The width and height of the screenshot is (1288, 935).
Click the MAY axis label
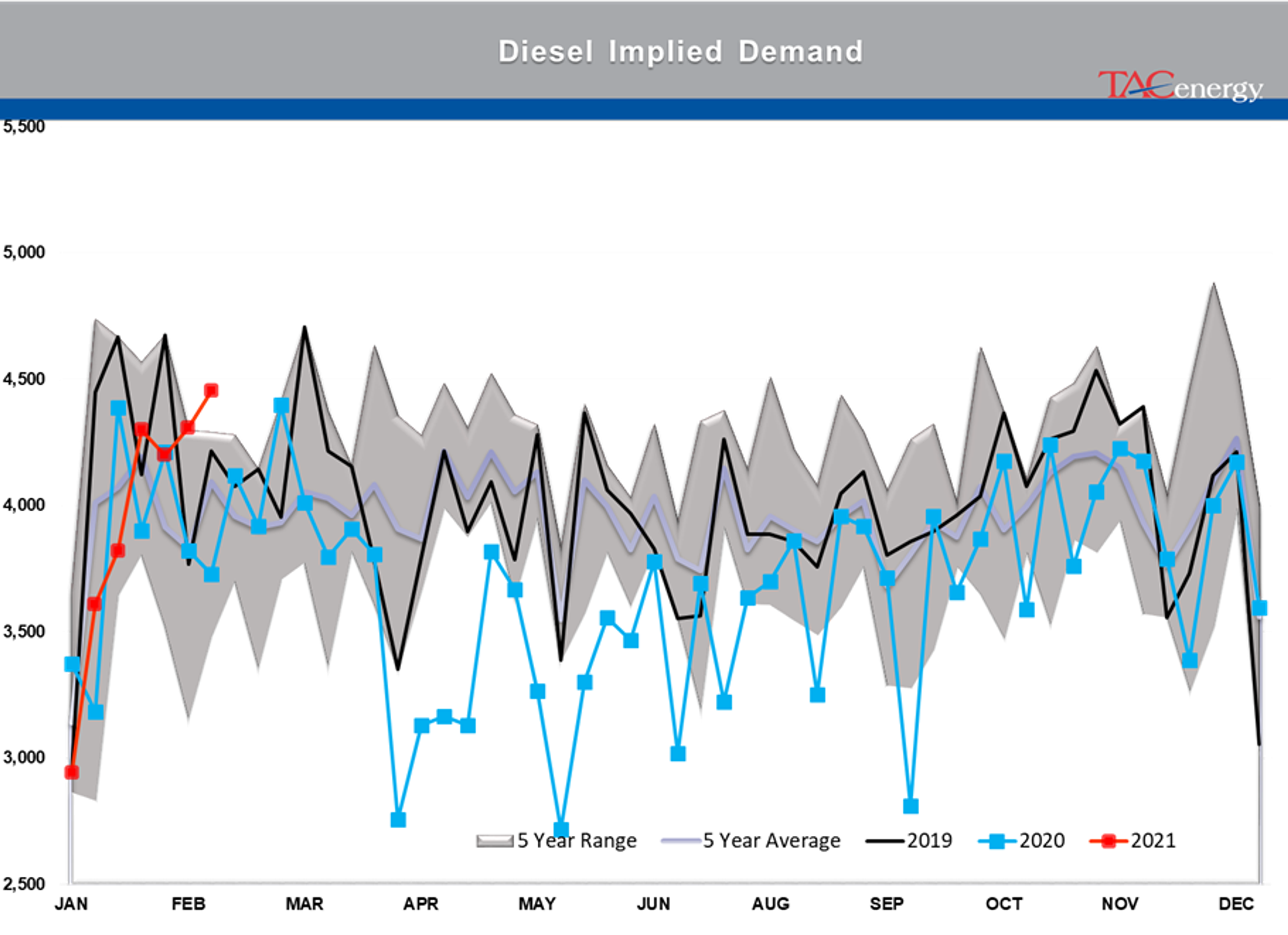[x=537, y=904]
